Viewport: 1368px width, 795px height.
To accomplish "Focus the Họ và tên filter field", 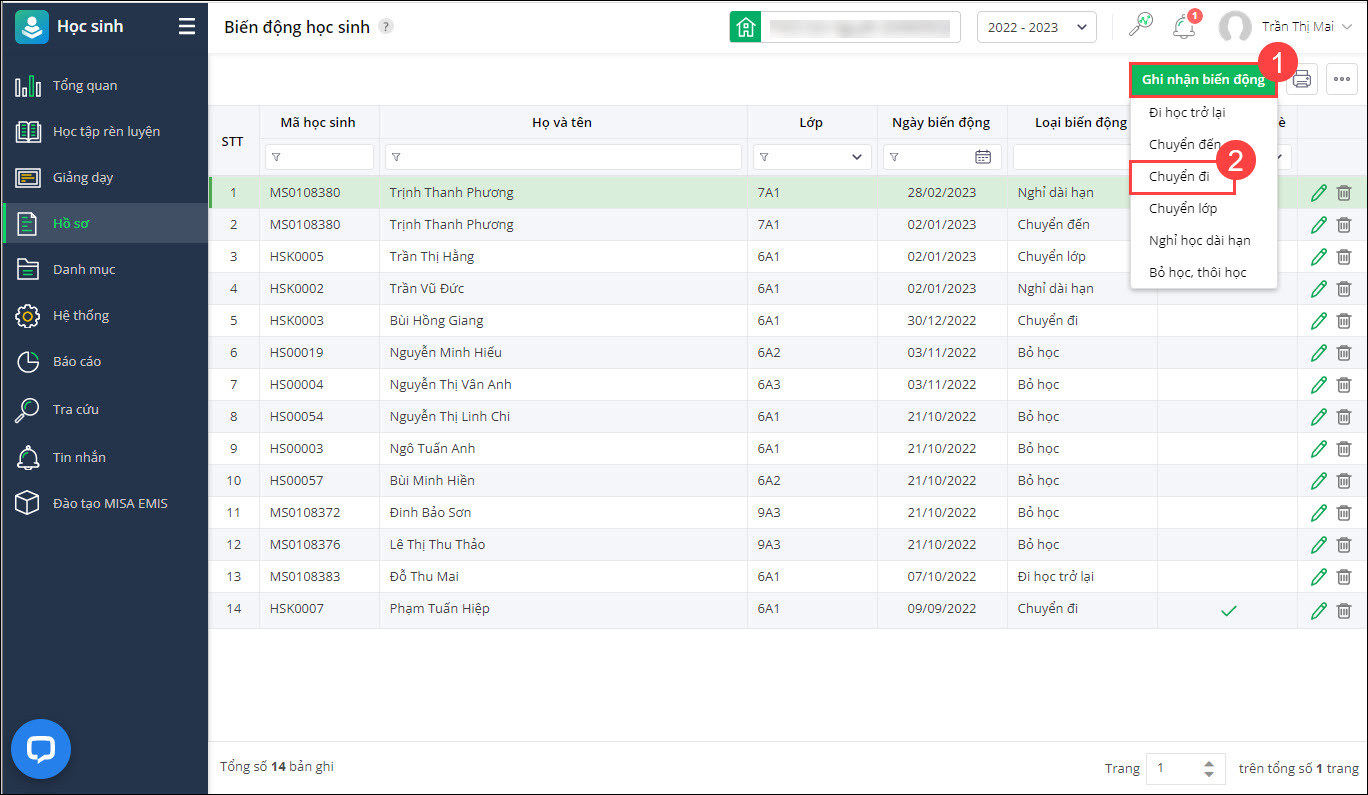I will pos(563,157).
